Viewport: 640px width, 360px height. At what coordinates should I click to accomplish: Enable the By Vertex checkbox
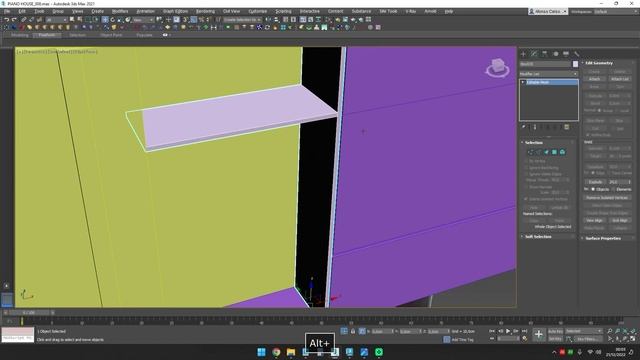tap(526, 161)
